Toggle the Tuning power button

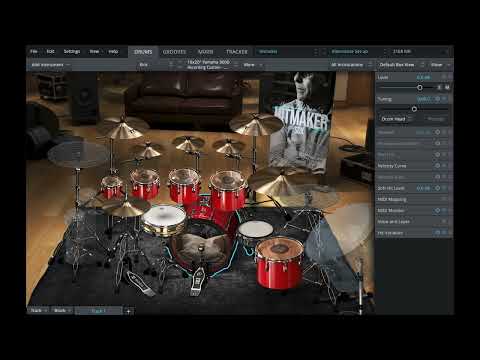point(438,99)
